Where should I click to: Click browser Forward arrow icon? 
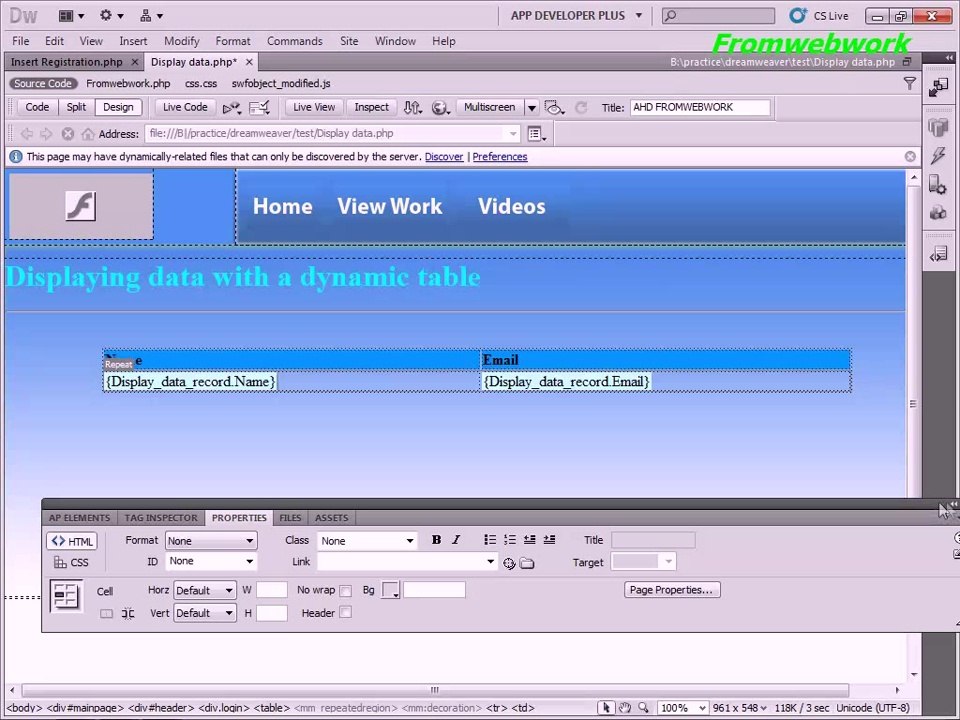(x=46, y=133)
